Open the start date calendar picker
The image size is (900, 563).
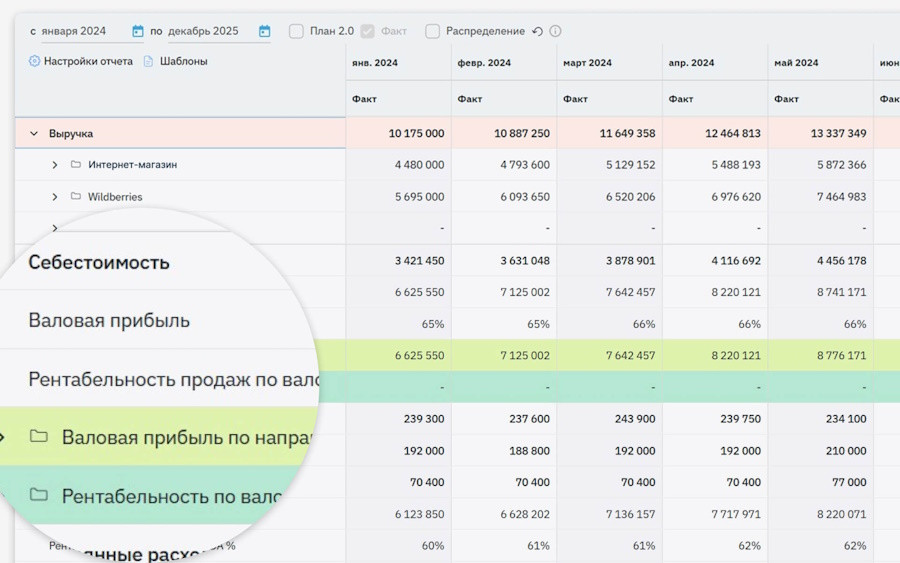[x=138, y=31]
